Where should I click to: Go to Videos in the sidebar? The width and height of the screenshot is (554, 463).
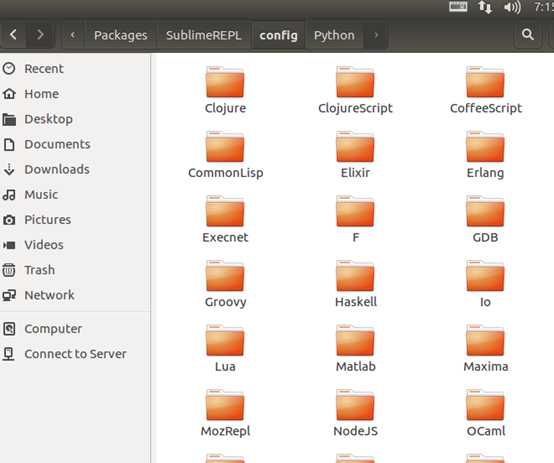pos(75,245)
